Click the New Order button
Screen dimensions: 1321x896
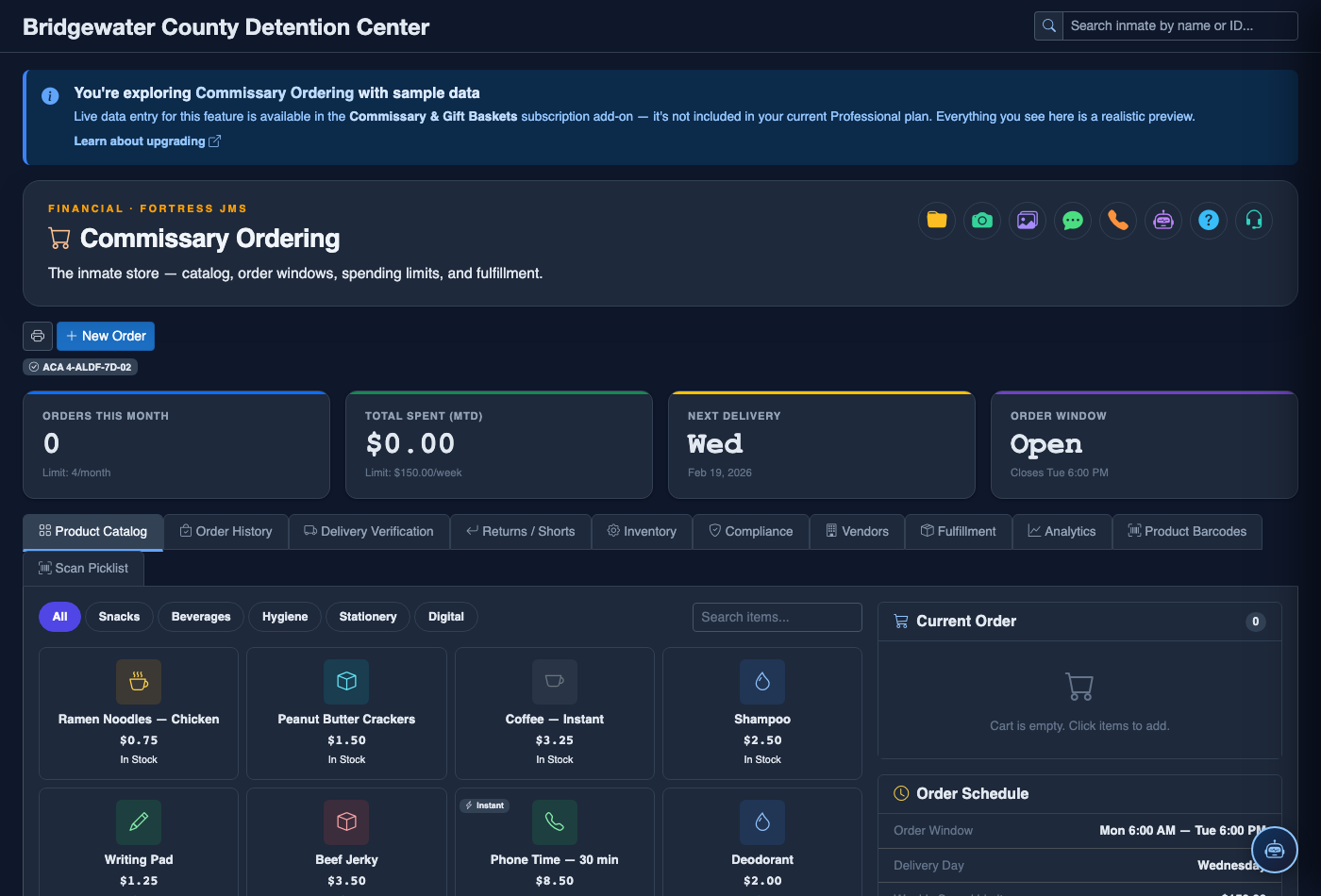coord(106,336)
